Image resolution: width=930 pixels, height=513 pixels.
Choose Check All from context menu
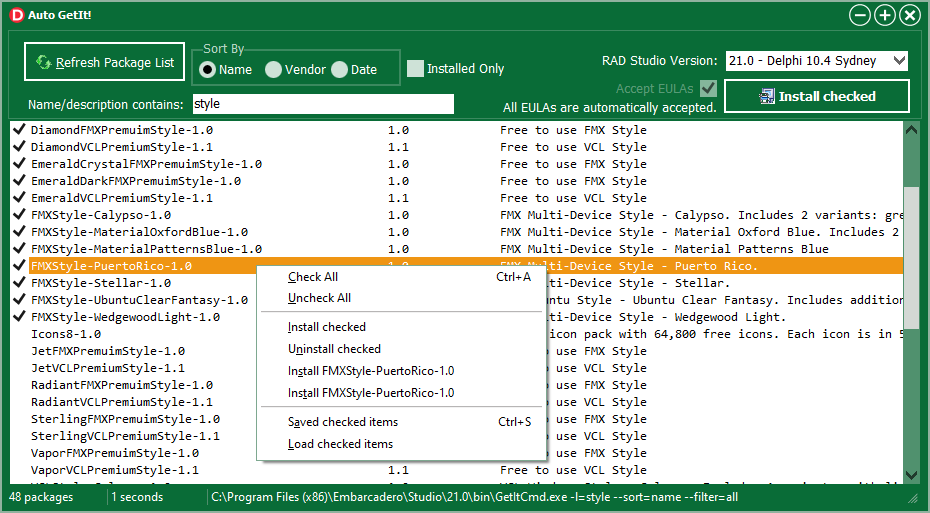point(402,277)
